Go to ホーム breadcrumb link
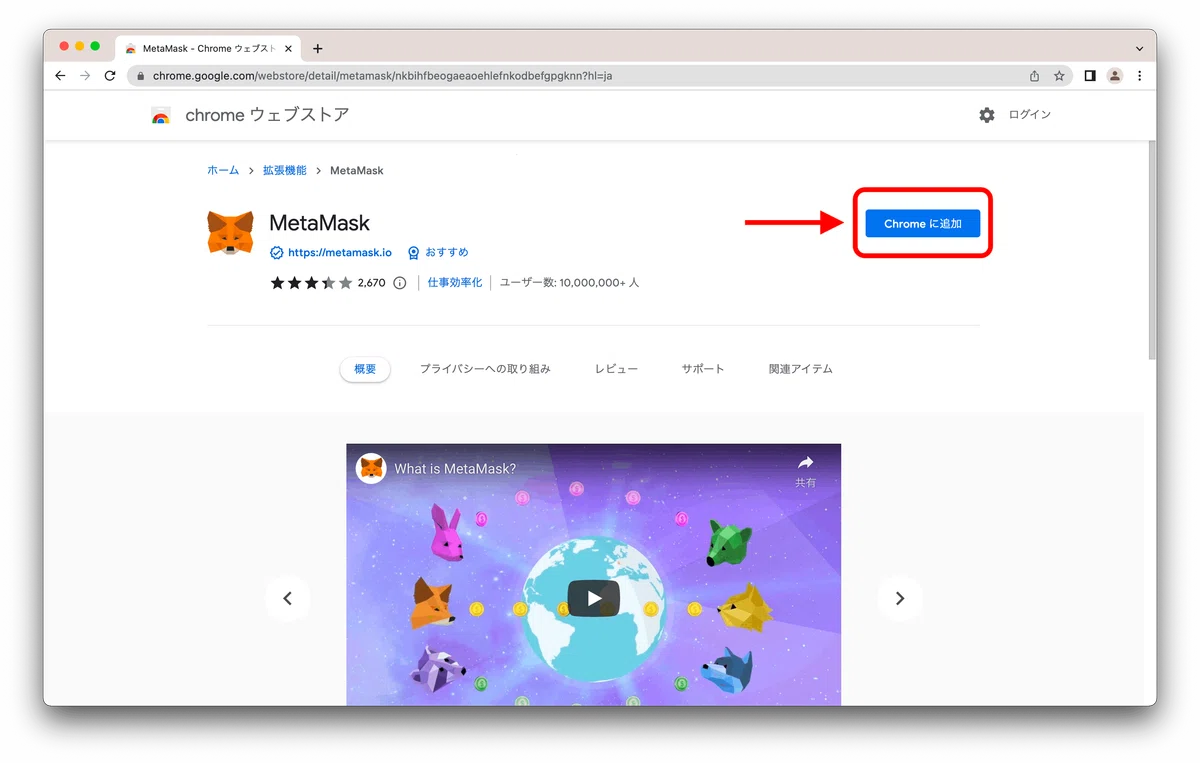 coord(223,171)
